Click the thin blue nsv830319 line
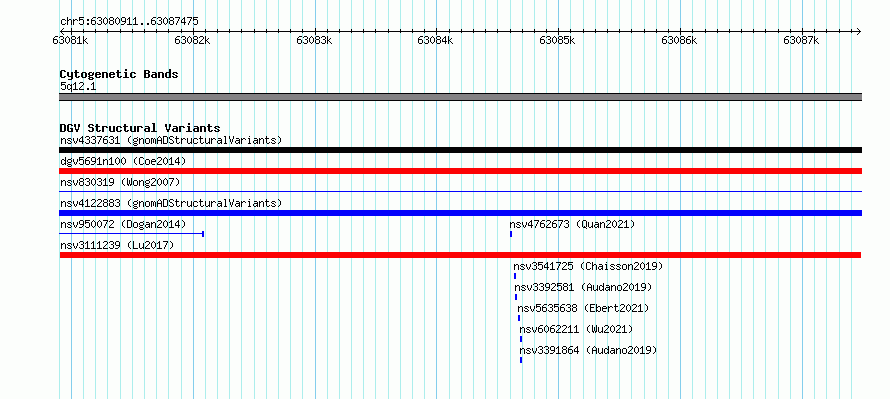890x399 pixels. pos(460,192)
